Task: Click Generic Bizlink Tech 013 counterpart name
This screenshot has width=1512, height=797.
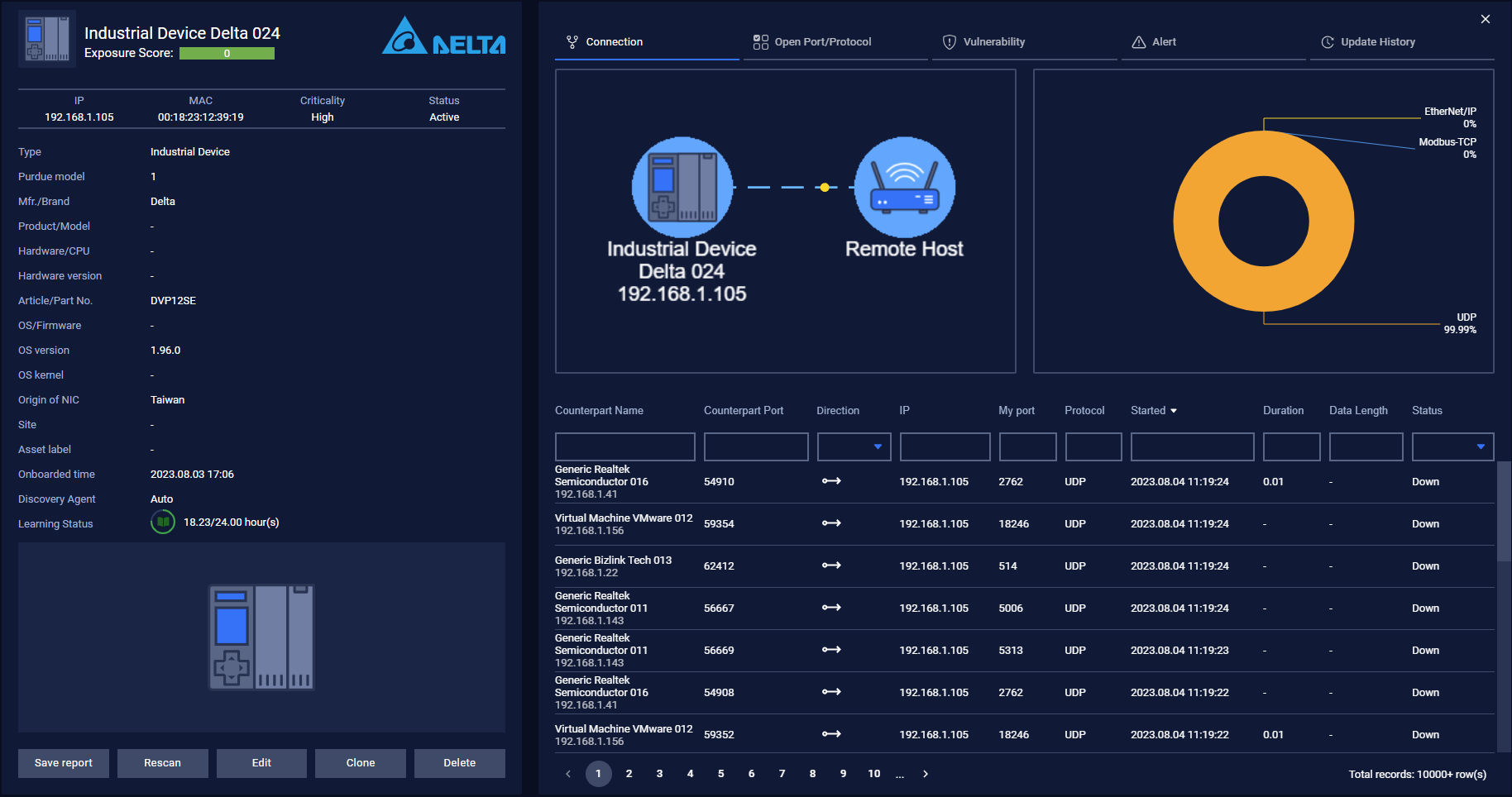Action: (613, 561)
